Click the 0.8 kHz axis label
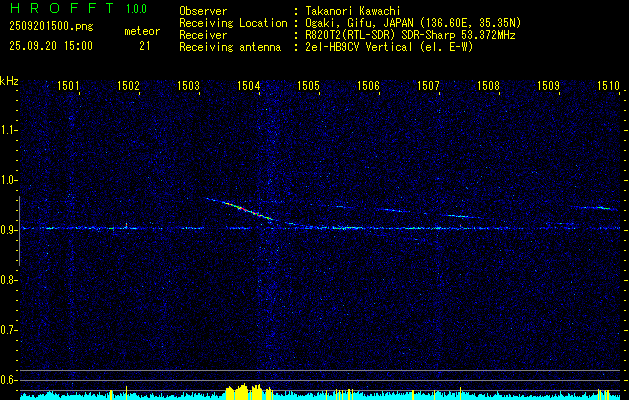The image size is (629, 400). click(7, 280)
